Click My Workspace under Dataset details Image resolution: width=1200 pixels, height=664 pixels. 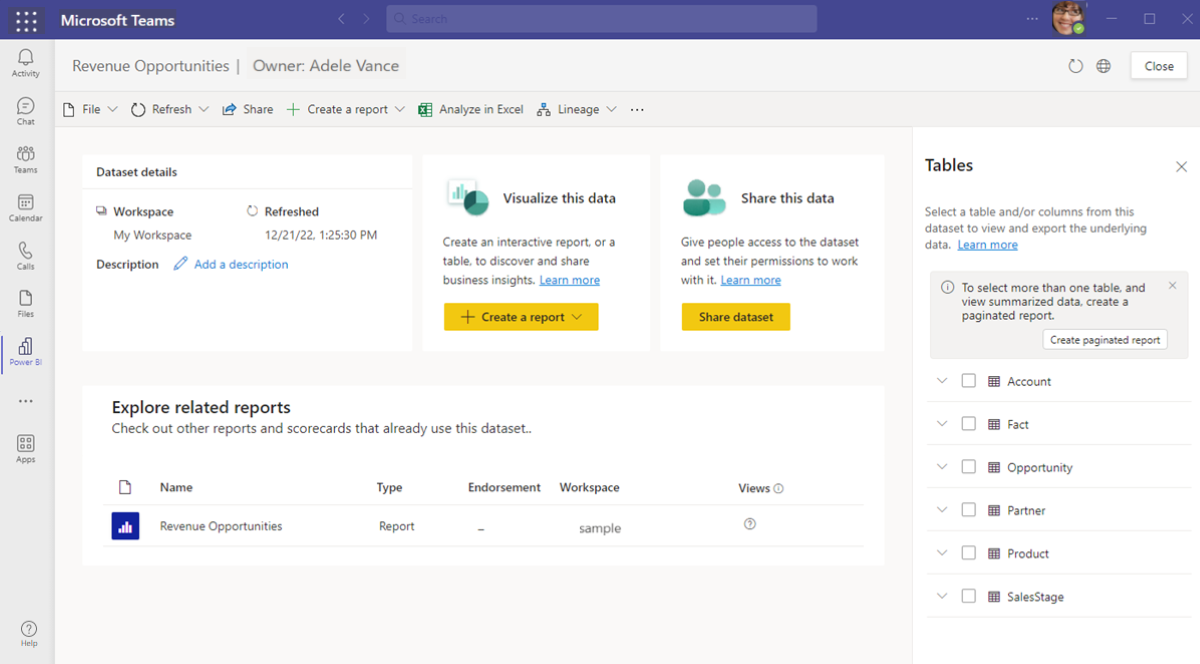152,236
